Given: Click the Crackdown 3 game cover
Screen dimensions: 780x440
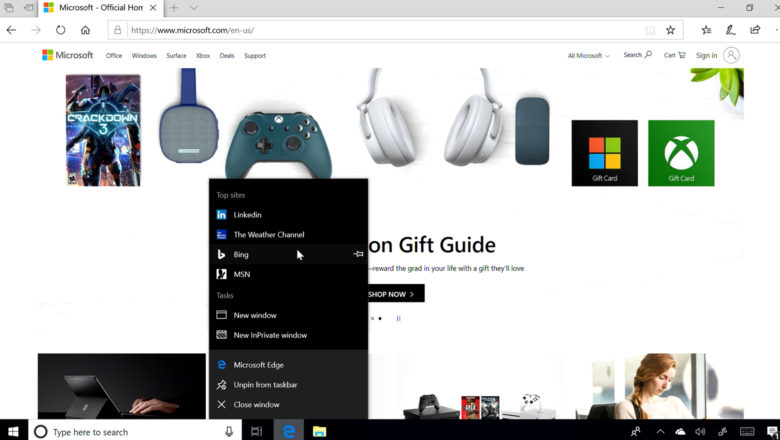Looking at the screenshot, I should pyautogui.click(x=103, y=130).
